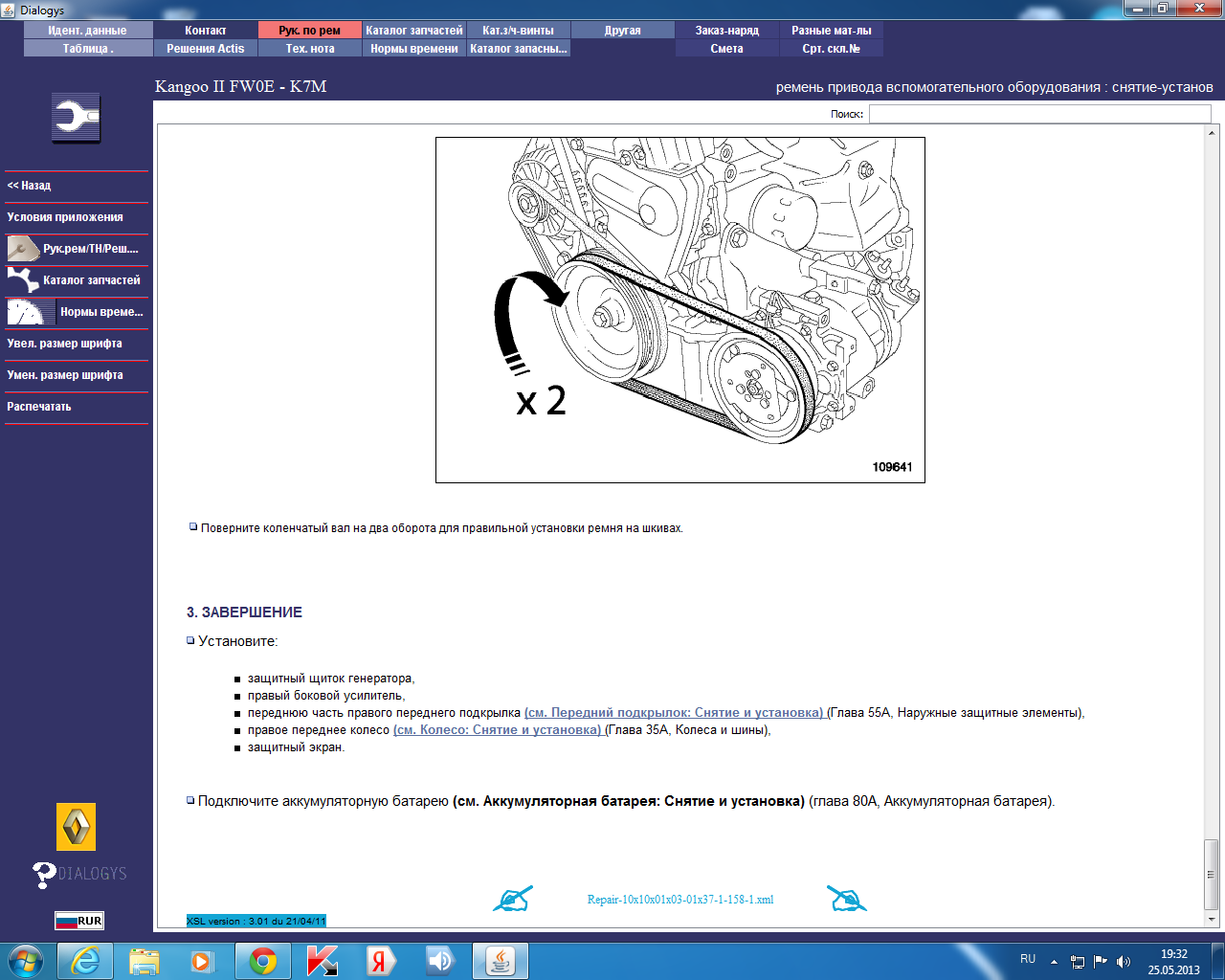Image resolution: width=1225 pixels, height=980 pixels.
Task: Click the Поиск search field
Action: (1039, 114)
